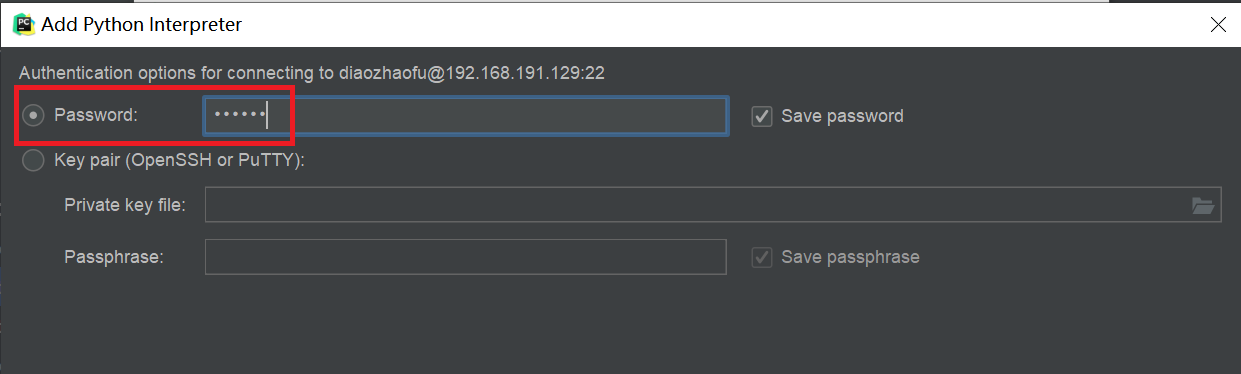The image size is (1241, 374).
Task: Focus the Passphrase text field
Action: [465, 257]
